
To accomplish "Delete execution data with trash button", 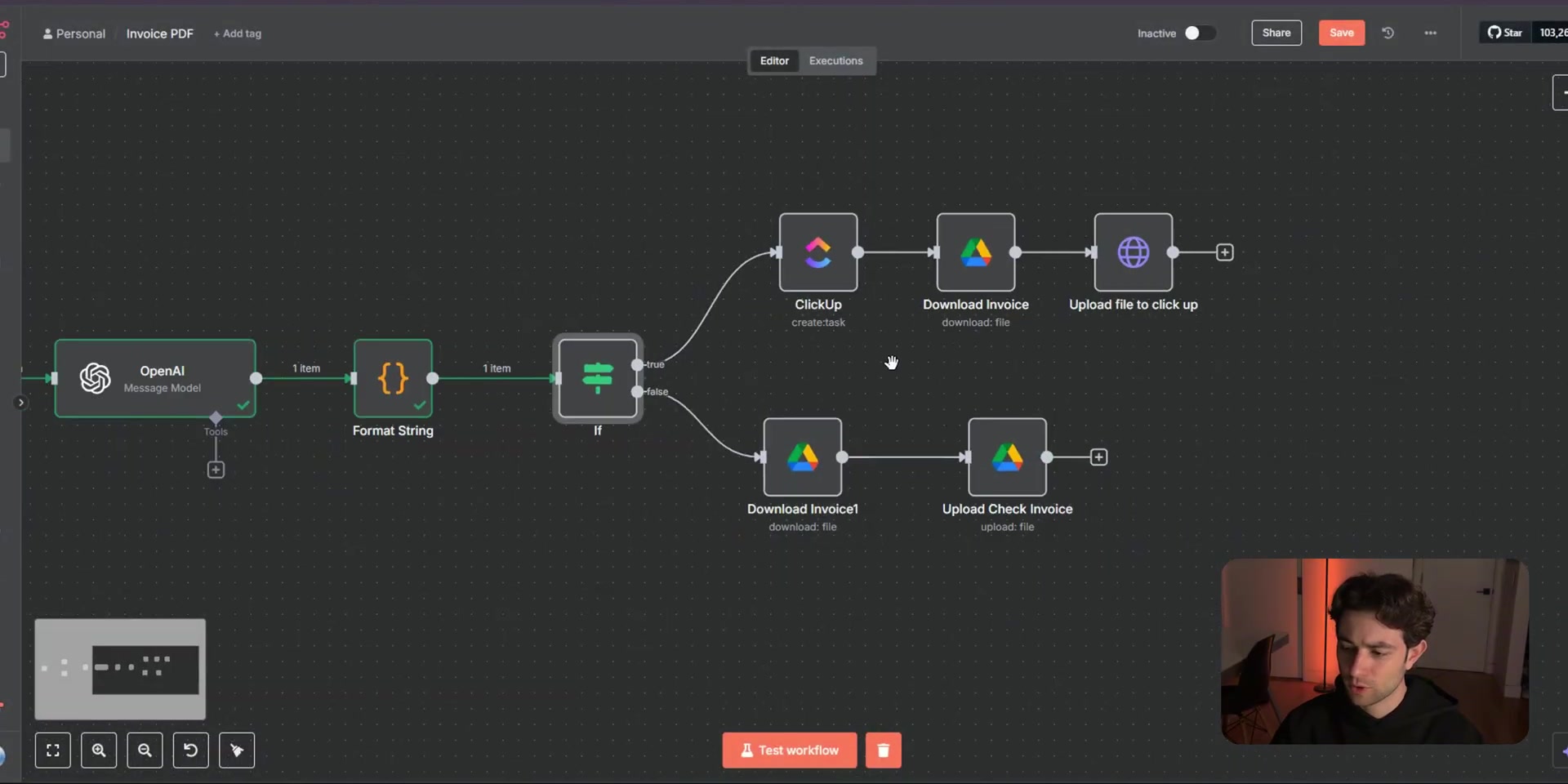I will click(x=884, y=751).
